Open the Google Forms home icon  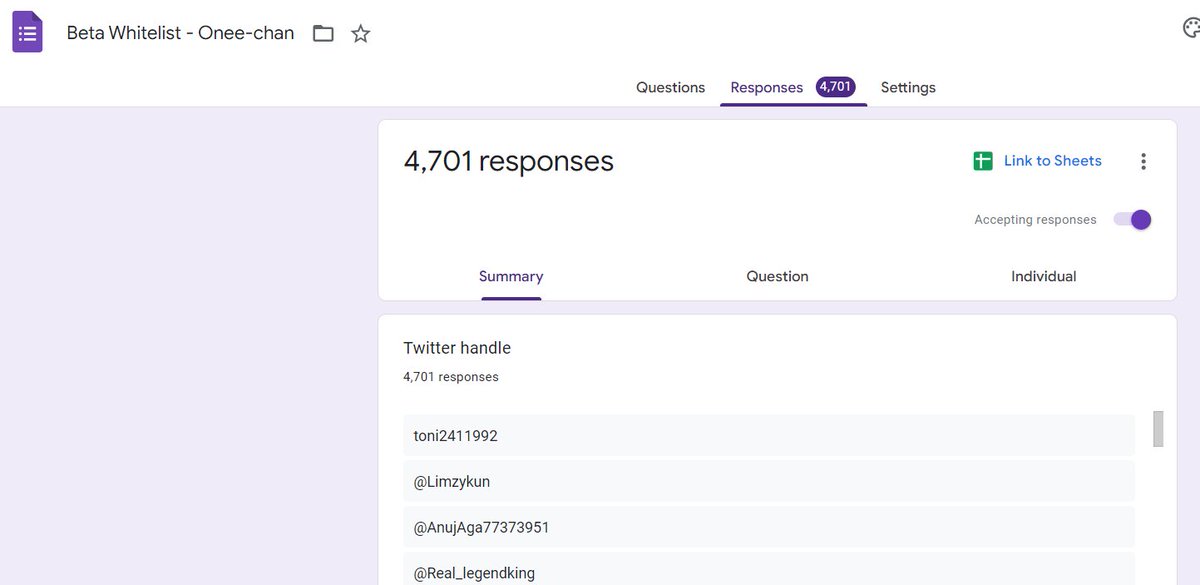pyautogui.click(x=27, y=32)
